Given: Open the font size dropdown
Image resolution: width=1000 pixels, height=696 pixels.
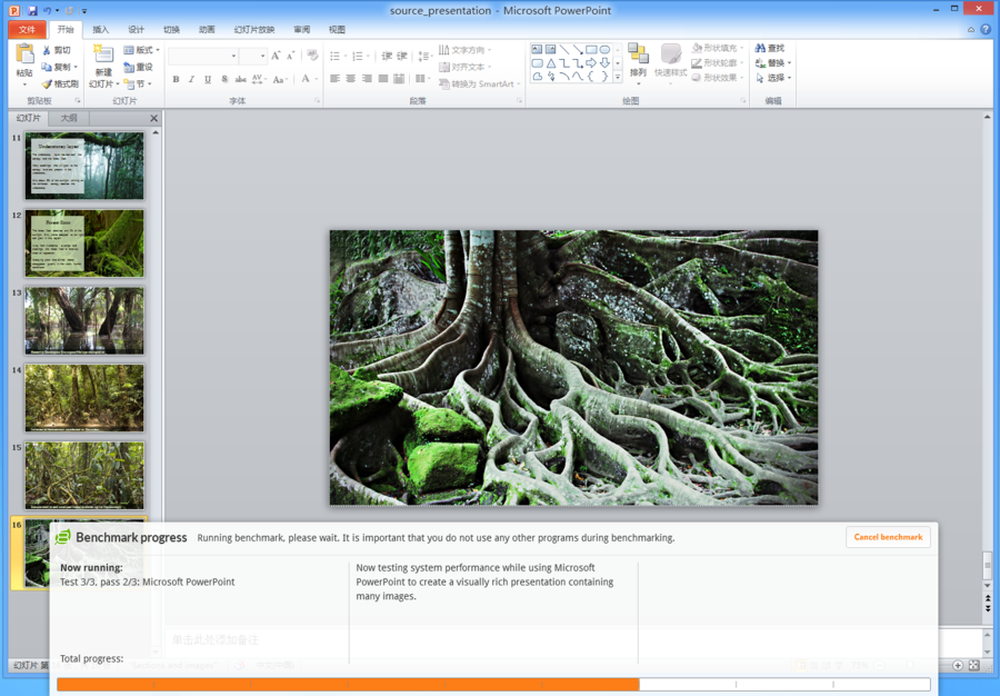Looking at the screenshot, I should tap(262, 56).
